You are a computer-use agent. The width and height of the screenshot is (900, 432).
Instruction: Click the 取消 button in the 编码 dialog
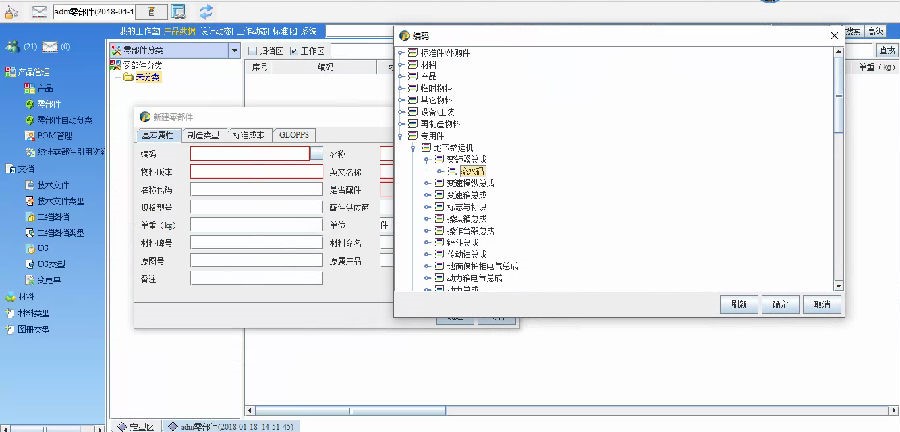(x=820, y=304)
